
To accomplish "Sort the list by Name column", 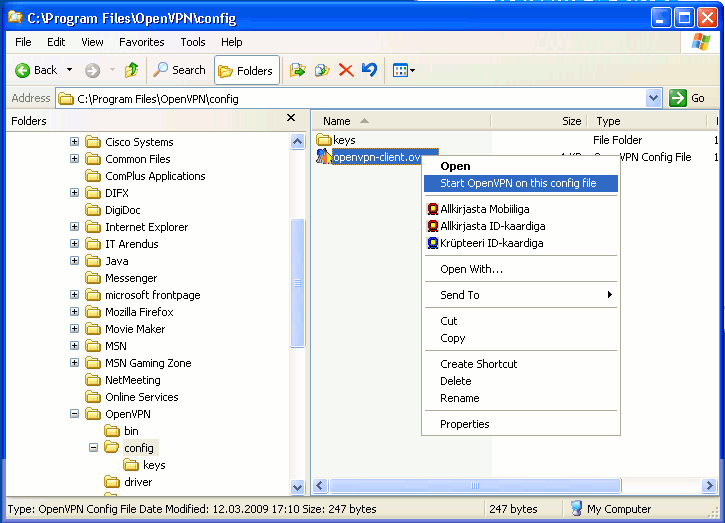I will [x=401, y=121].
